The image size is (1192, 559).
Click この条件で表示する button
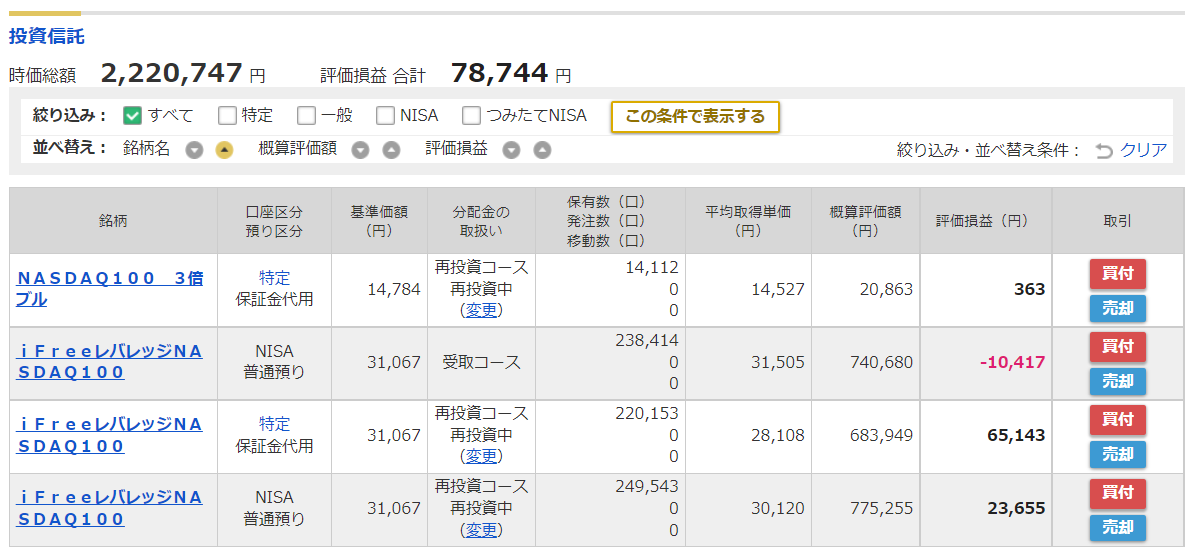point(695,116)
